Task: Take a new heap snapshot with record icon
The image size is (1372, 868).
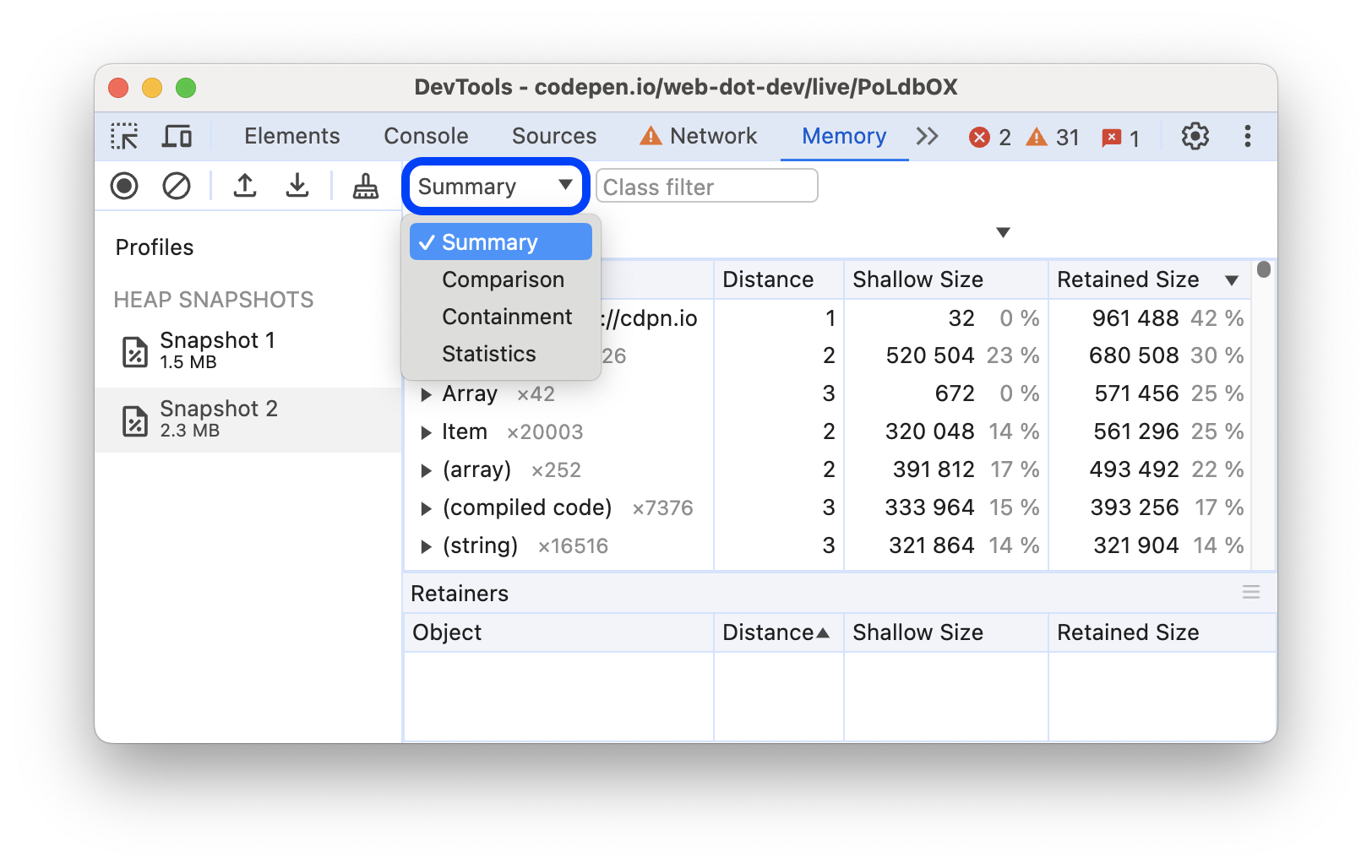Action: (123, 186)
